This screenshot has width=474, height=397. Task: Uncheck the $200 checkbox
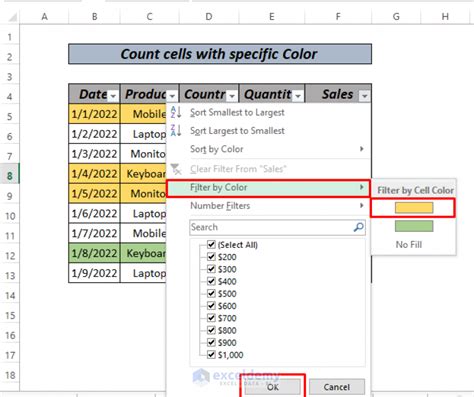[211, 257]
